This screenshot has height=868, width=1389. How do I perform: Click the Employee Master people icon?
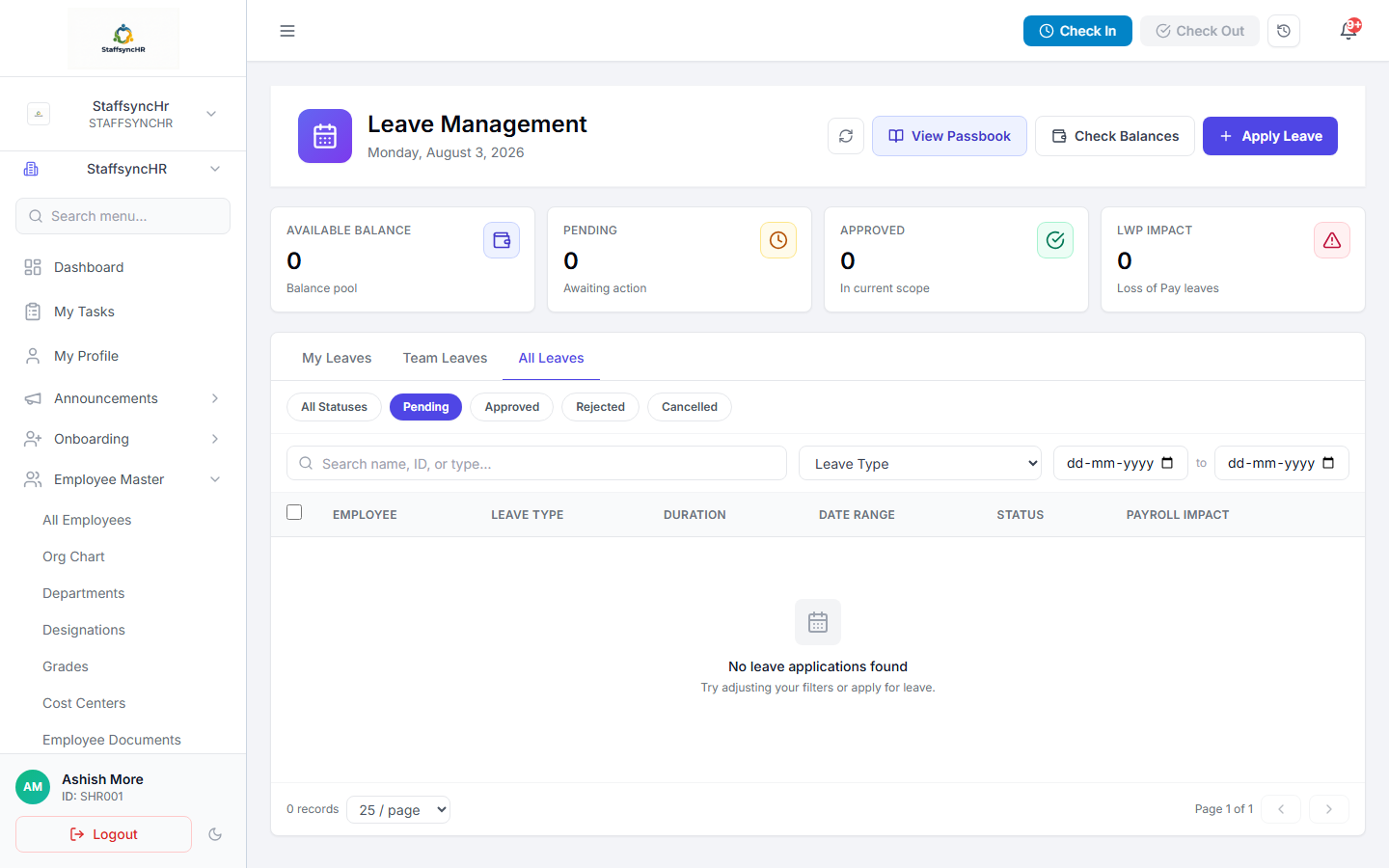(x=33, y=479)
